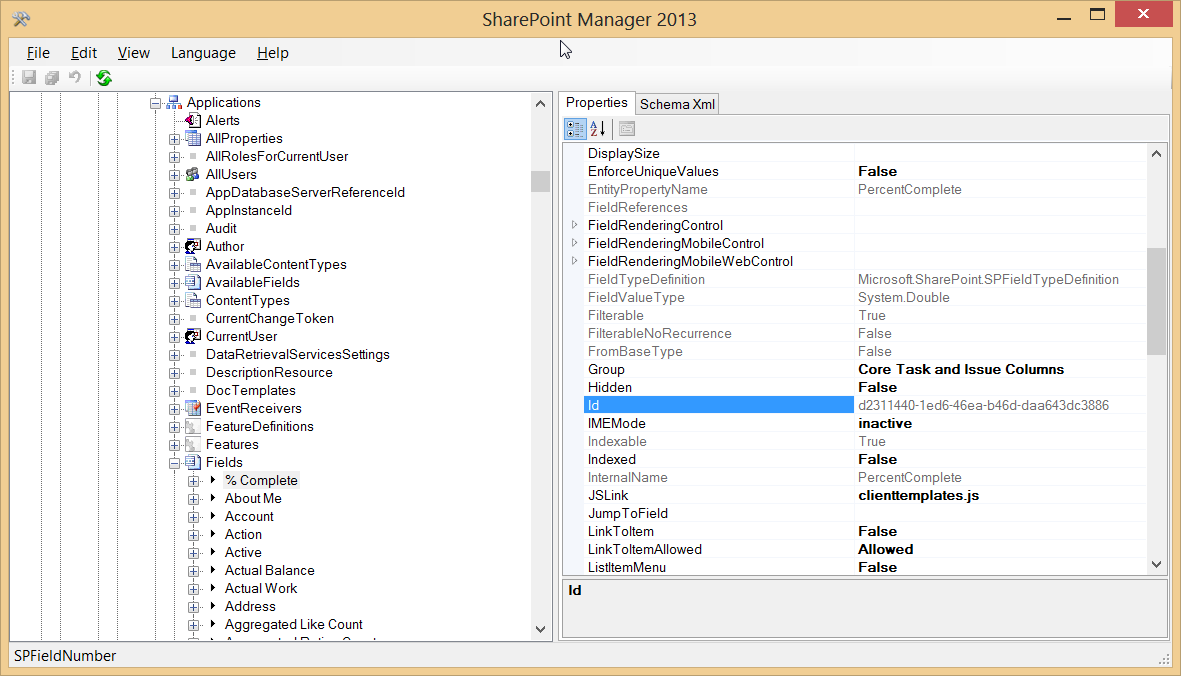This screenshot has width=1181, height=676.
Task: Open the Edit menu
Action: [x=84, y=53]
